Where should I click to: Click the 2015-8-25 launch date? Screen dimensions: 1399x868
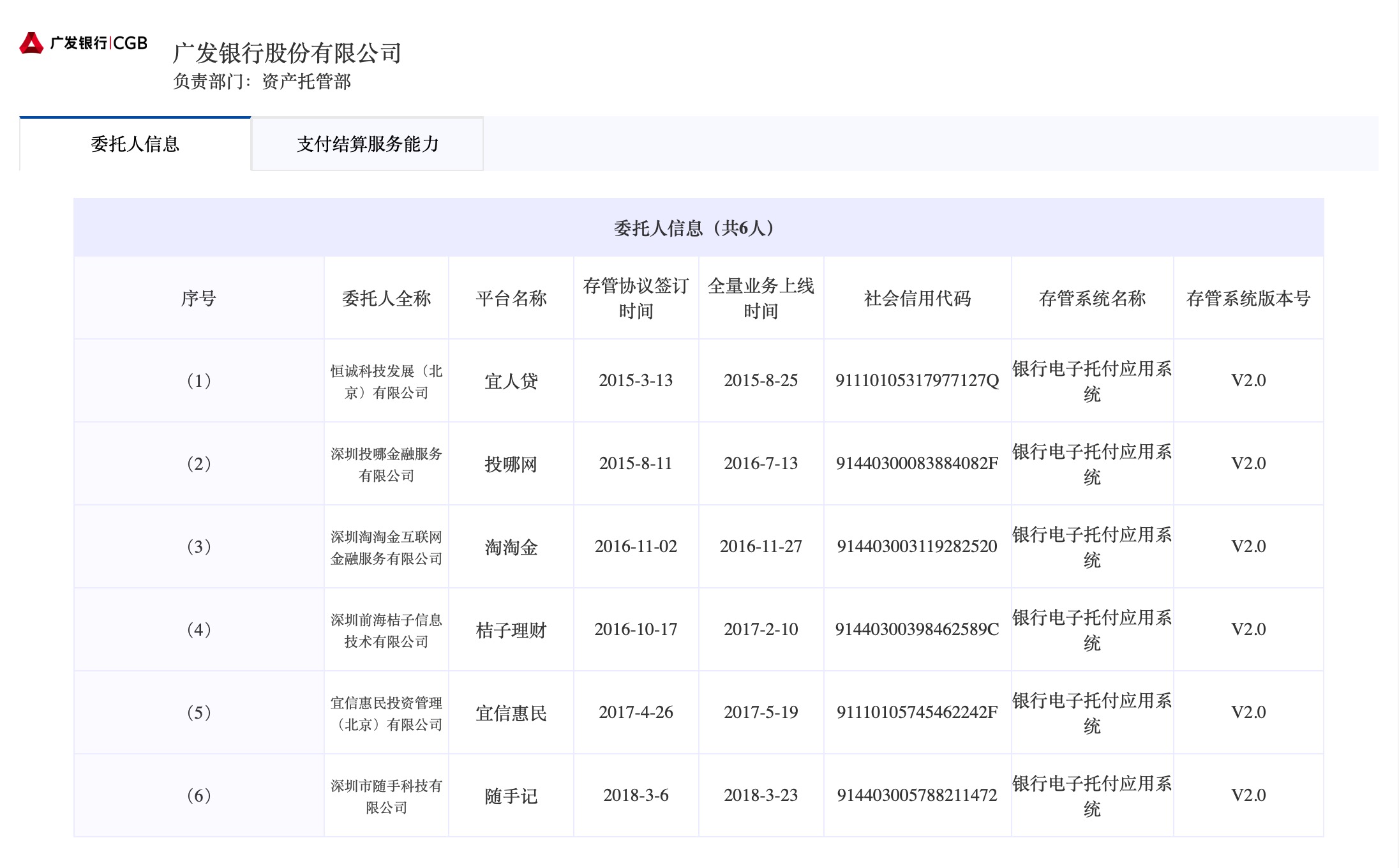tap(761, 380)
